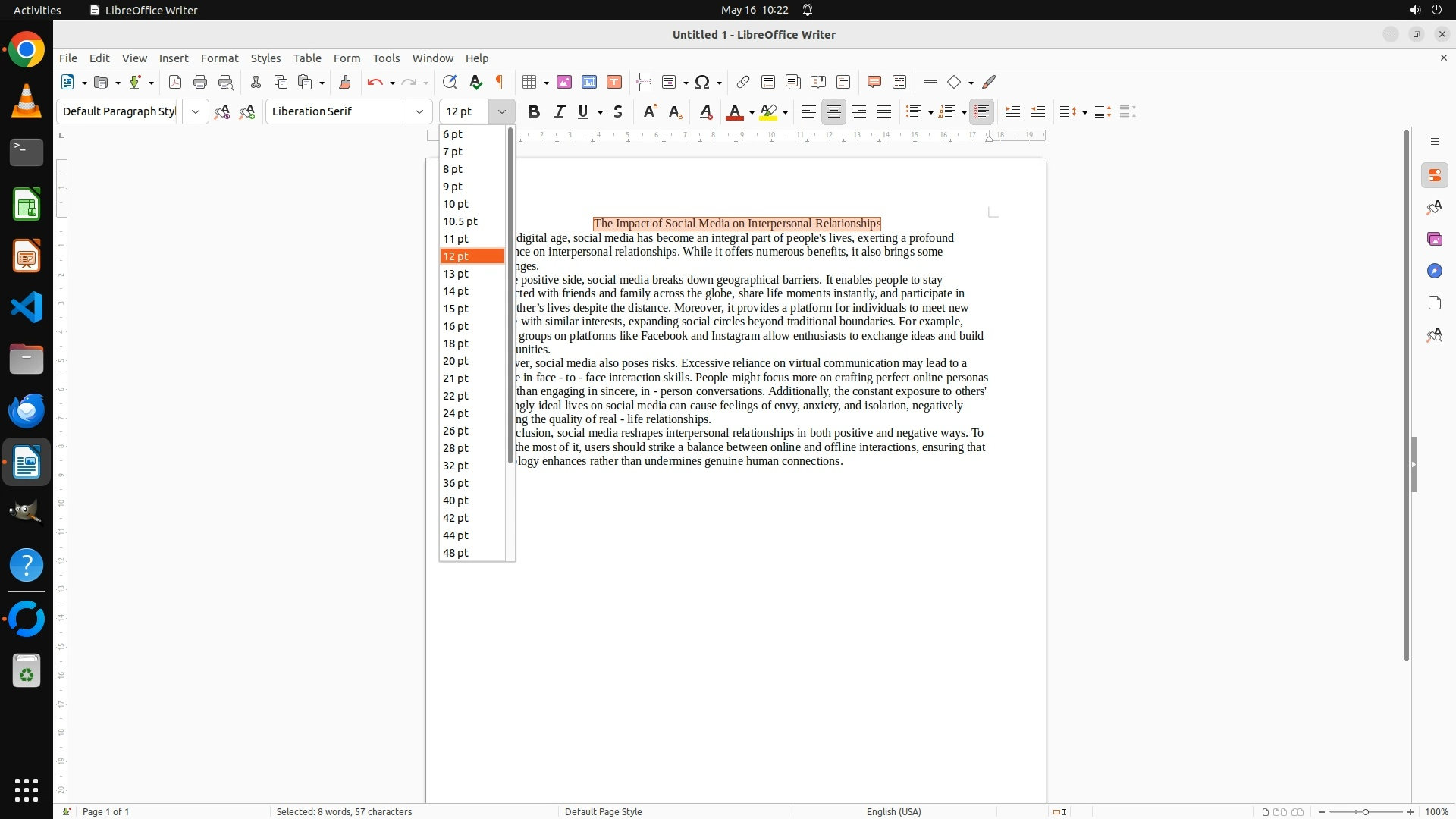Select 18 pt from size list
This screenshot has width=1456, height=819.
coord(457,344)
